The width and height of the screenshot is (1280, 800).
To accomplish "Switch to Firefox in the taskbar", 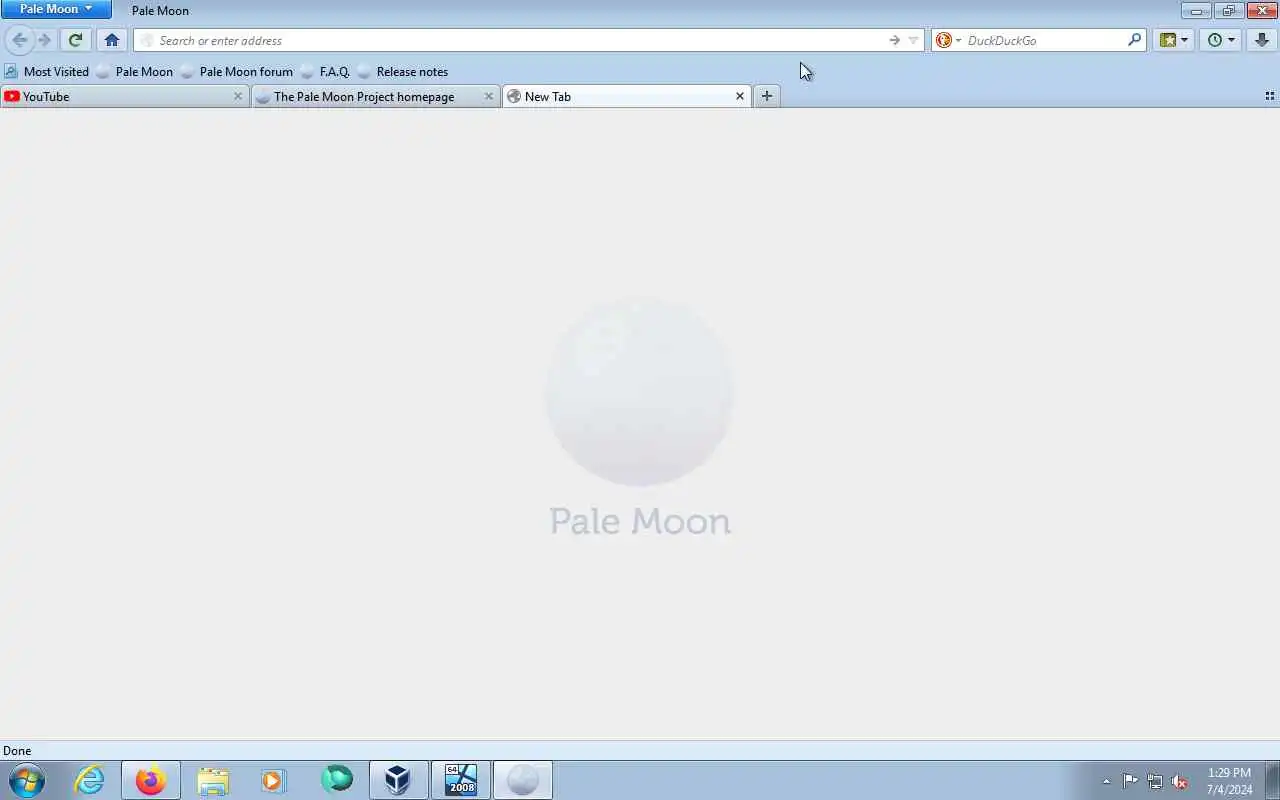I will pos(151,780).
